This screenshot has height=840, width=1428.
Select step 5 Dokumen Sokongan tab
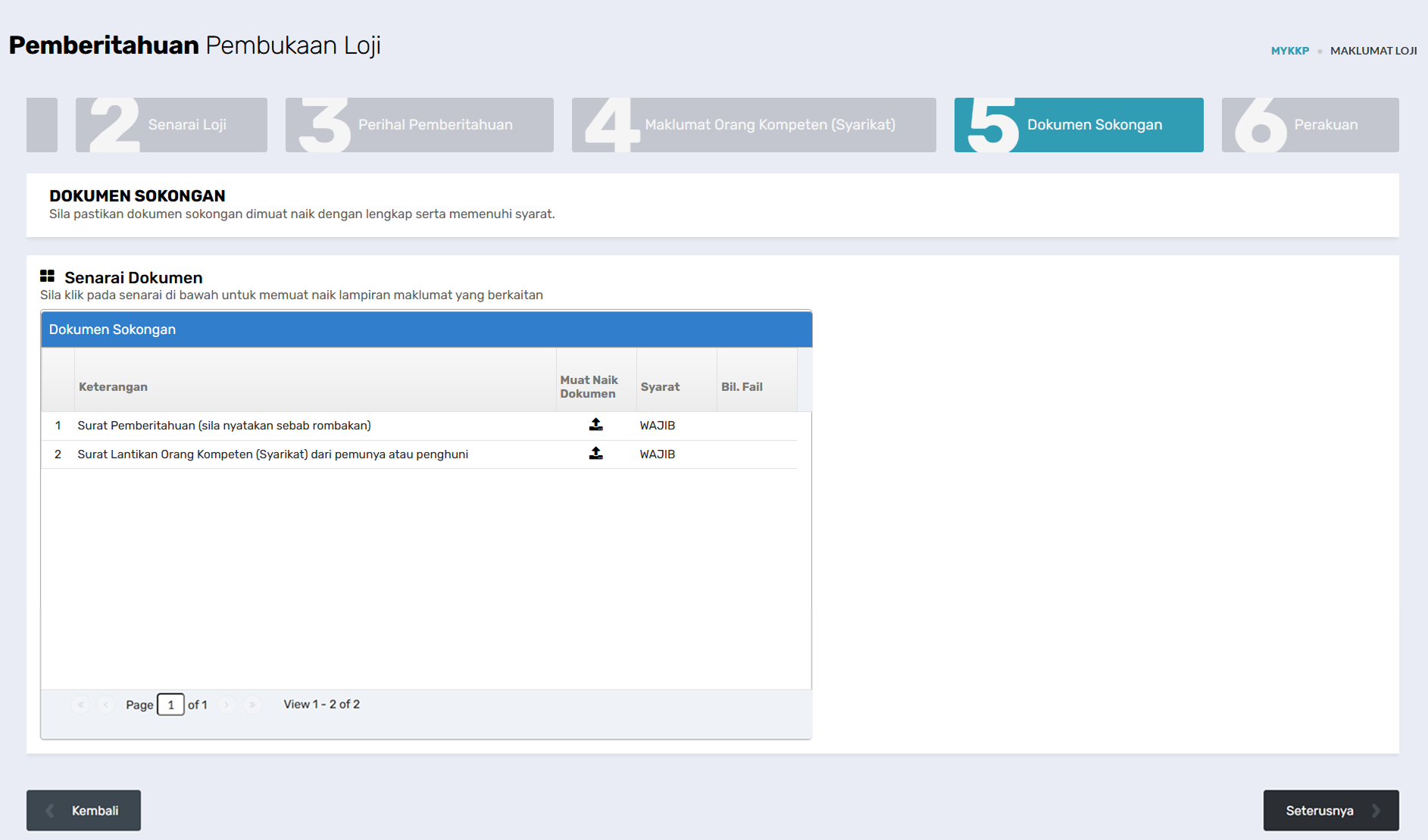pos(1079,125)
